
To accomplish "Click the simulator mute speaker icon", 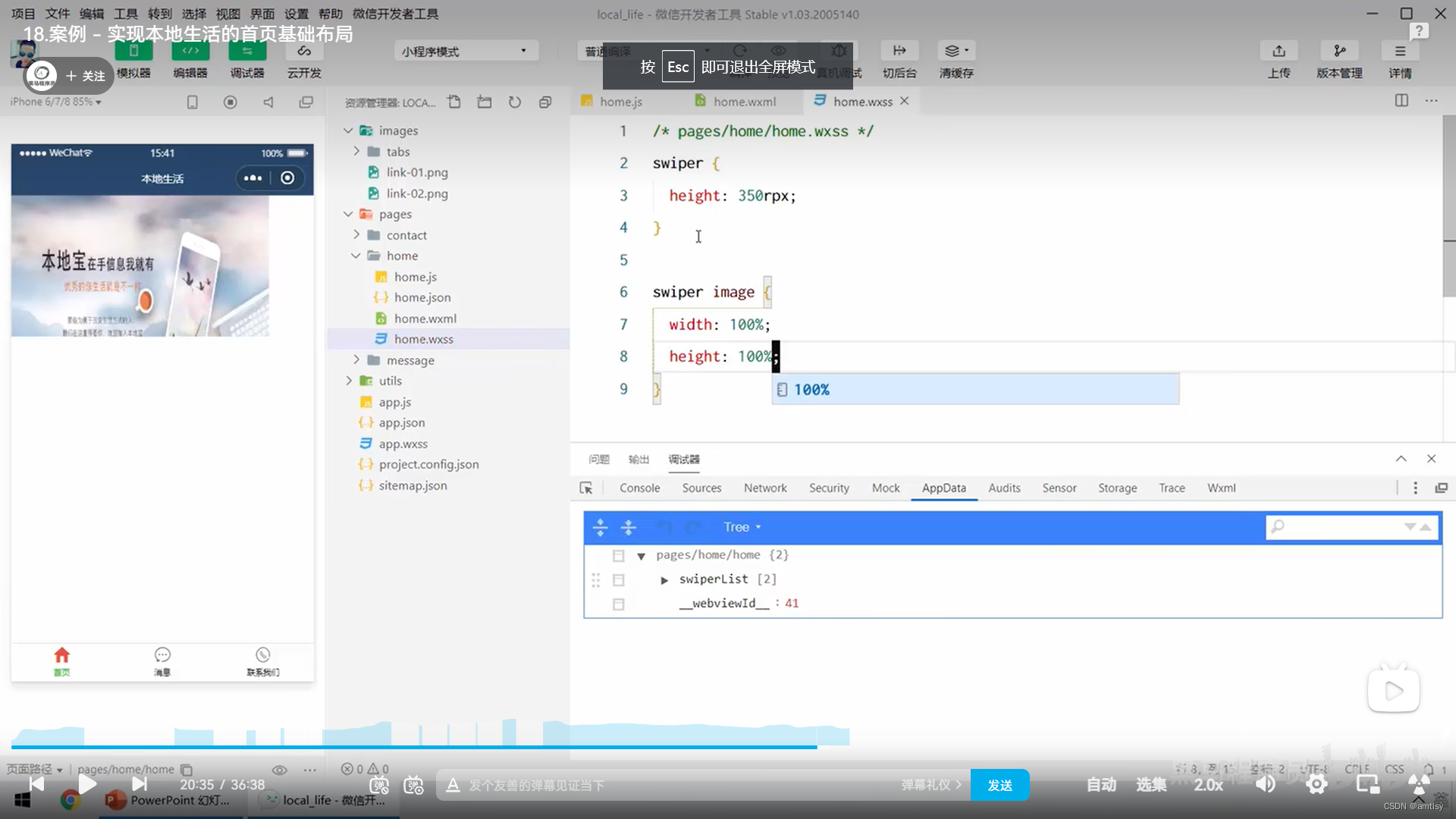I will [x=268, y=102].
